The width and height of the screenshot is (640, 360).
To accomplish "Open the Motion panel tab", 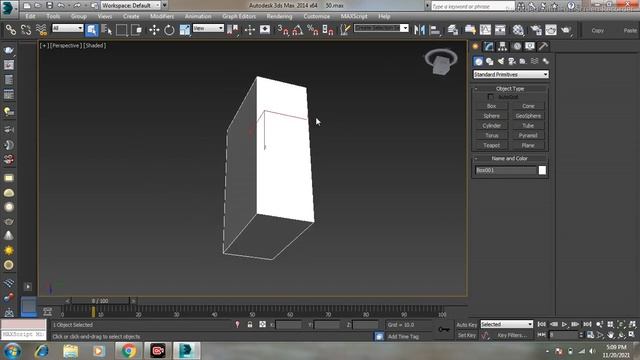I will [517, 46].
